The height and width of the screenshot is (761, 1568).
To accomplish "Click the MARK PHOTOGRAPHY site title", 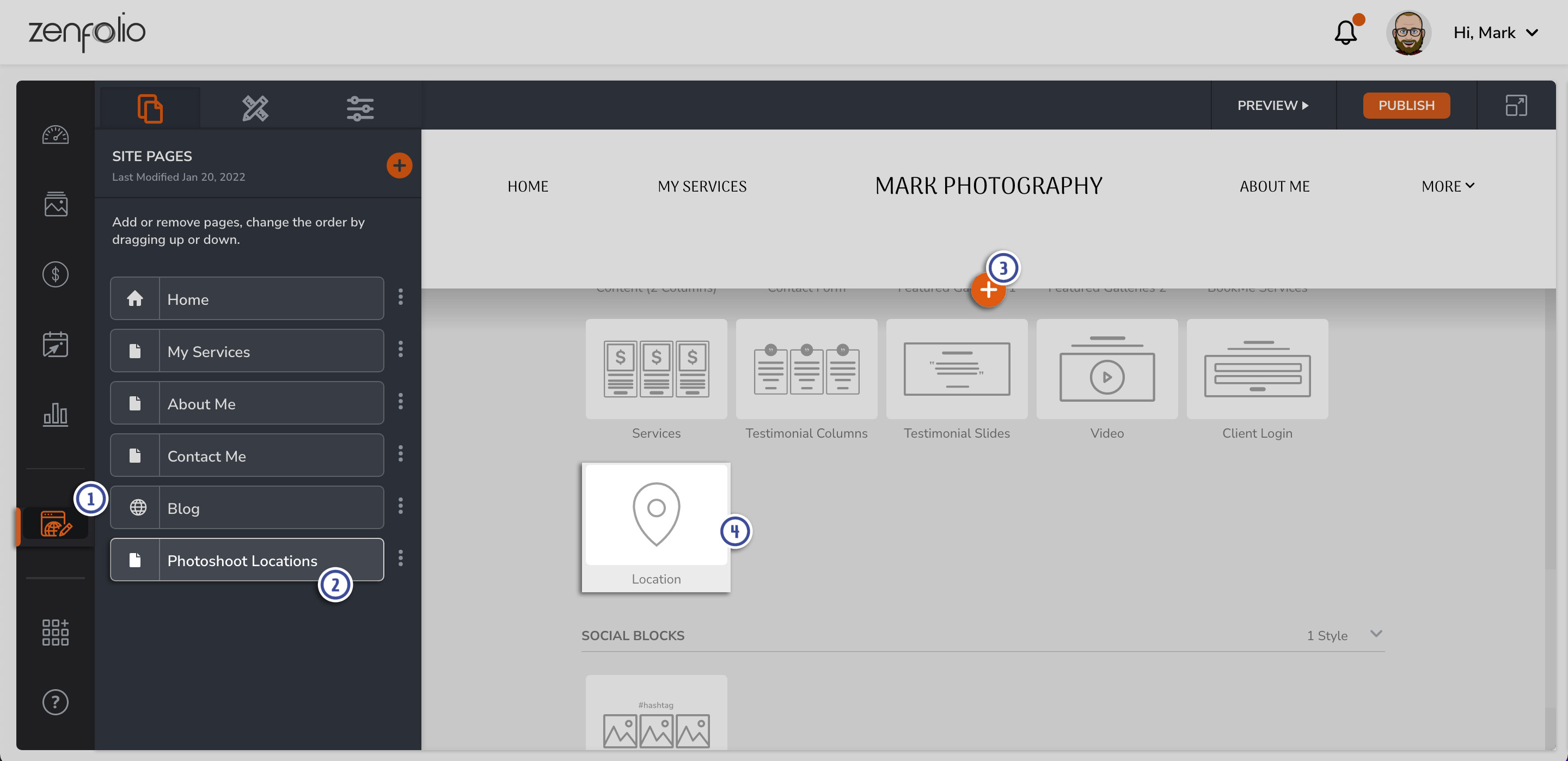I will [x=989, y=186].
